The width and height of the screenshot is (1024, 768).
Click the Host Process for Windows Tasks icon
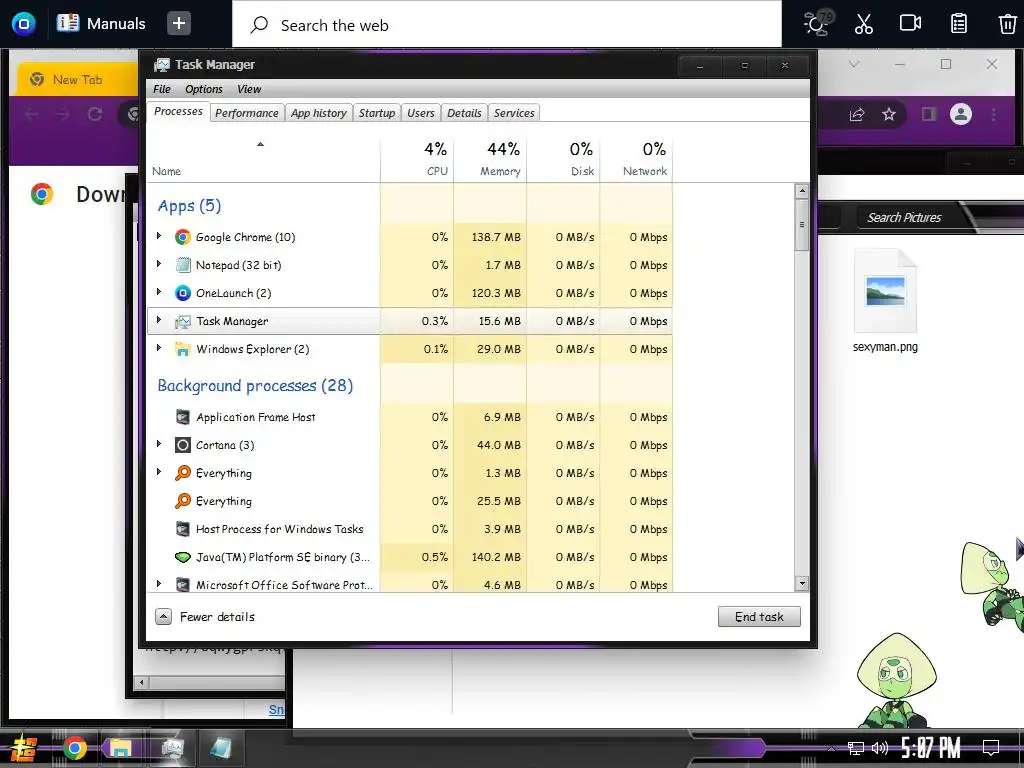click(x=183, y=529)
